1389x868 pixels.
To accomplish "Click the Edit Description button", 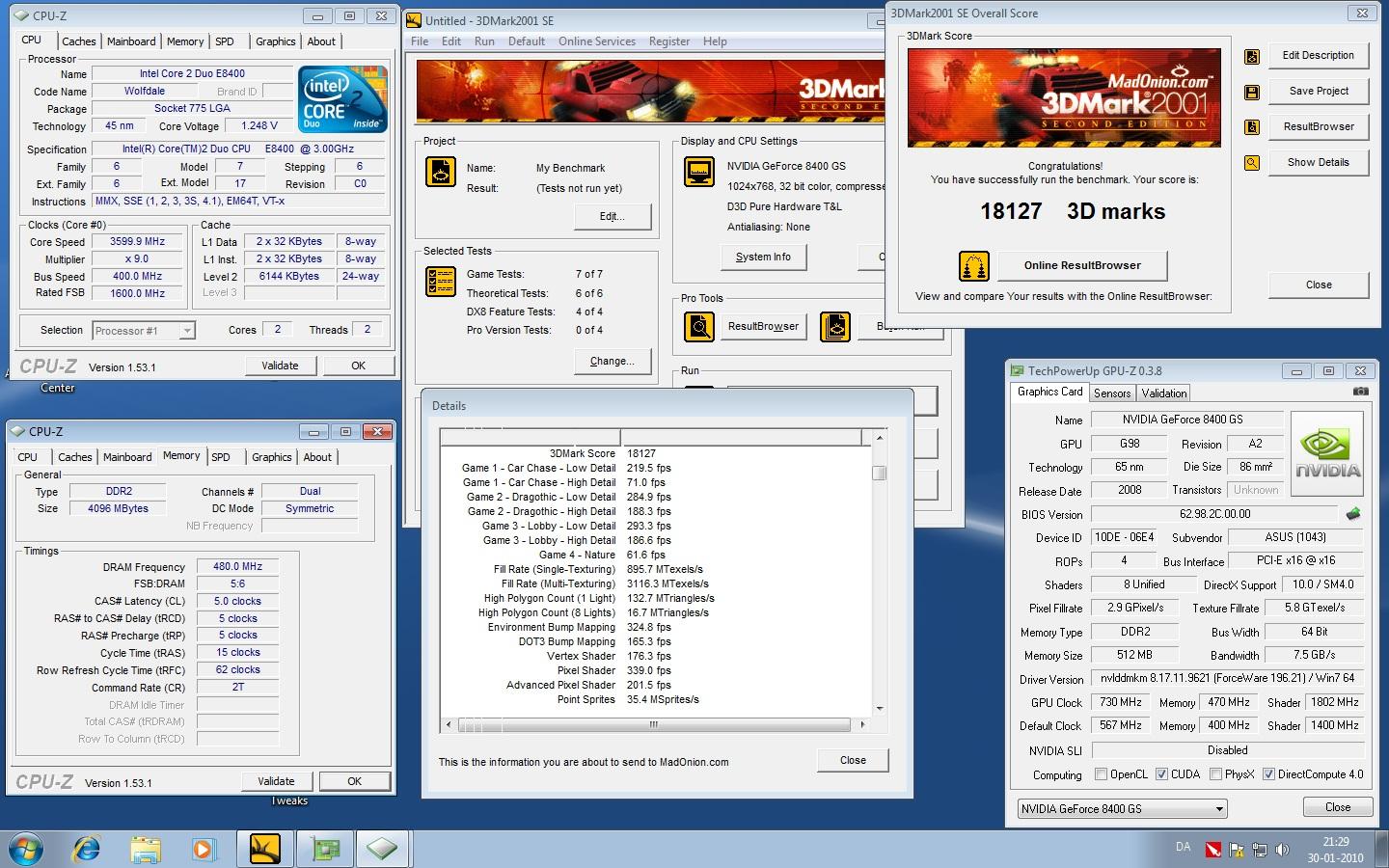I will [1319, 55].
